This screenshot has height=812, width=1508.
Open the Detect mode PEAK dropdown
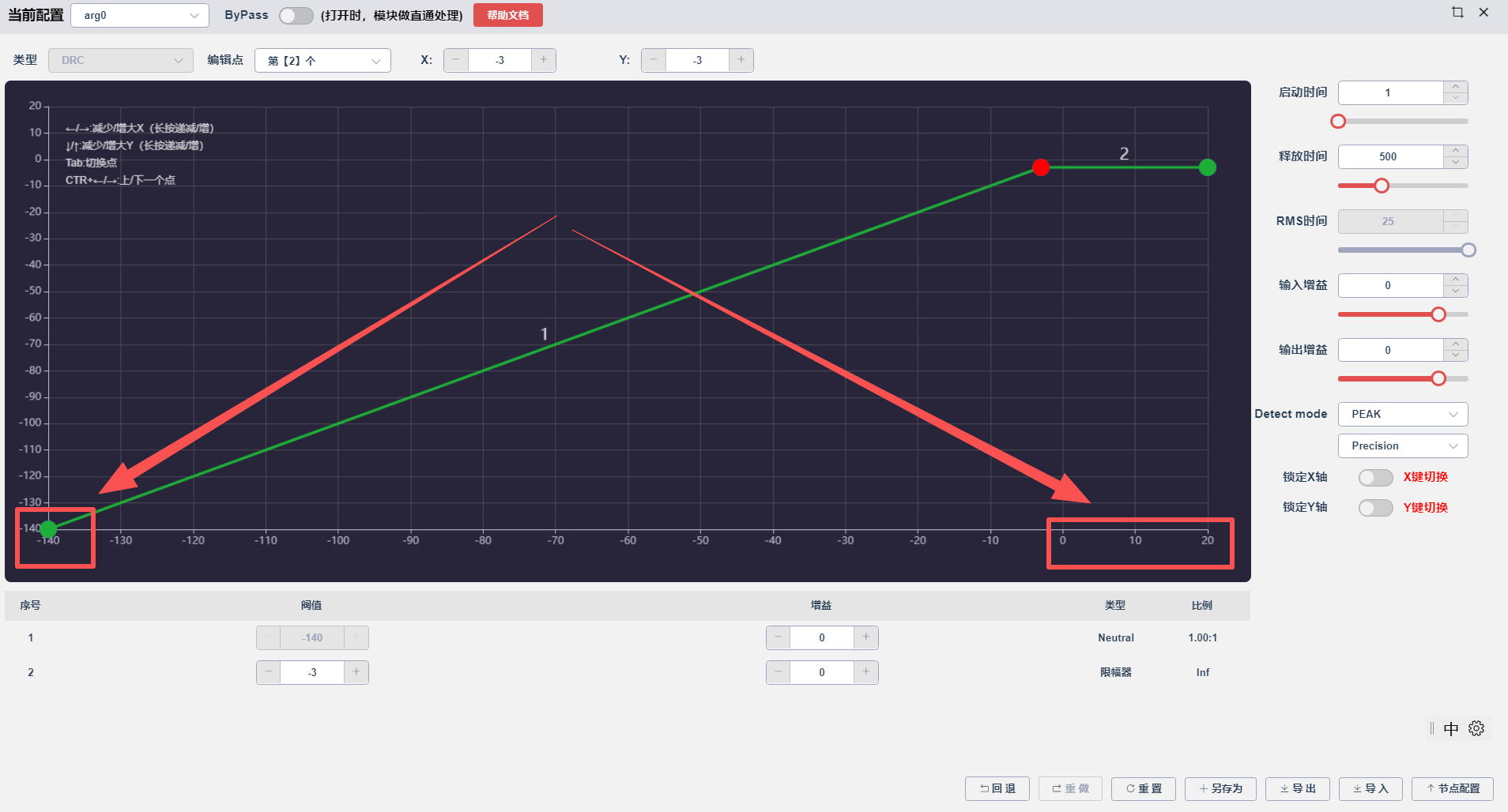[x=1403, y=414]
